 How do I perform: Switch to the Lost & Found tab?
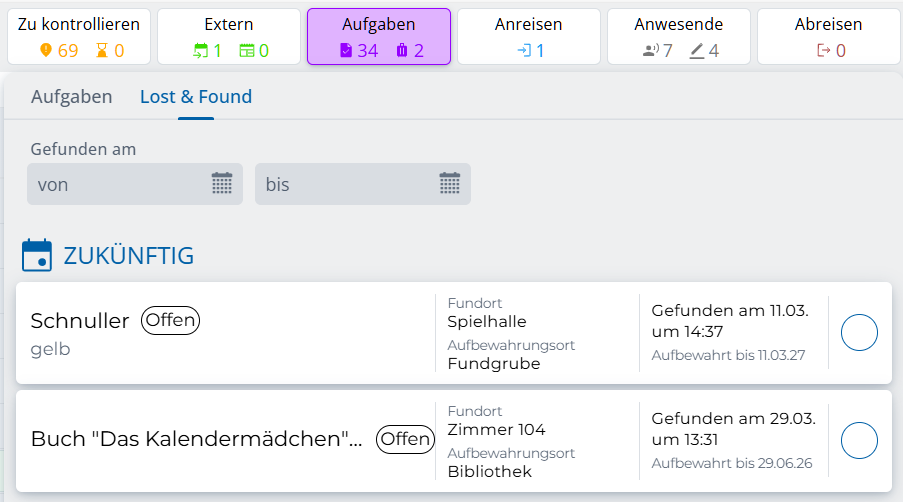pos(196,97)
